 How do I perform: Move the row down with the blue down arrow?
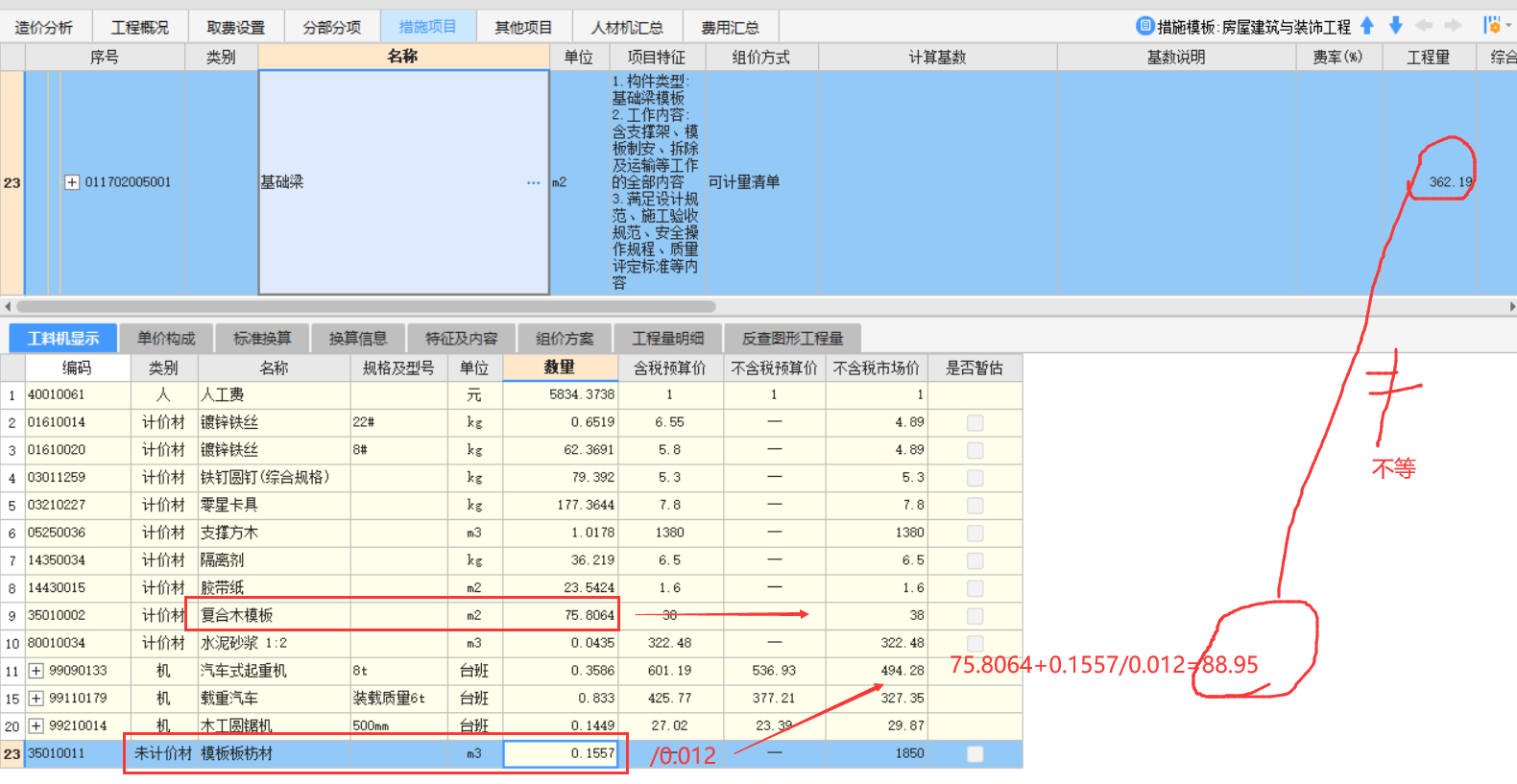pos(1396,26)
